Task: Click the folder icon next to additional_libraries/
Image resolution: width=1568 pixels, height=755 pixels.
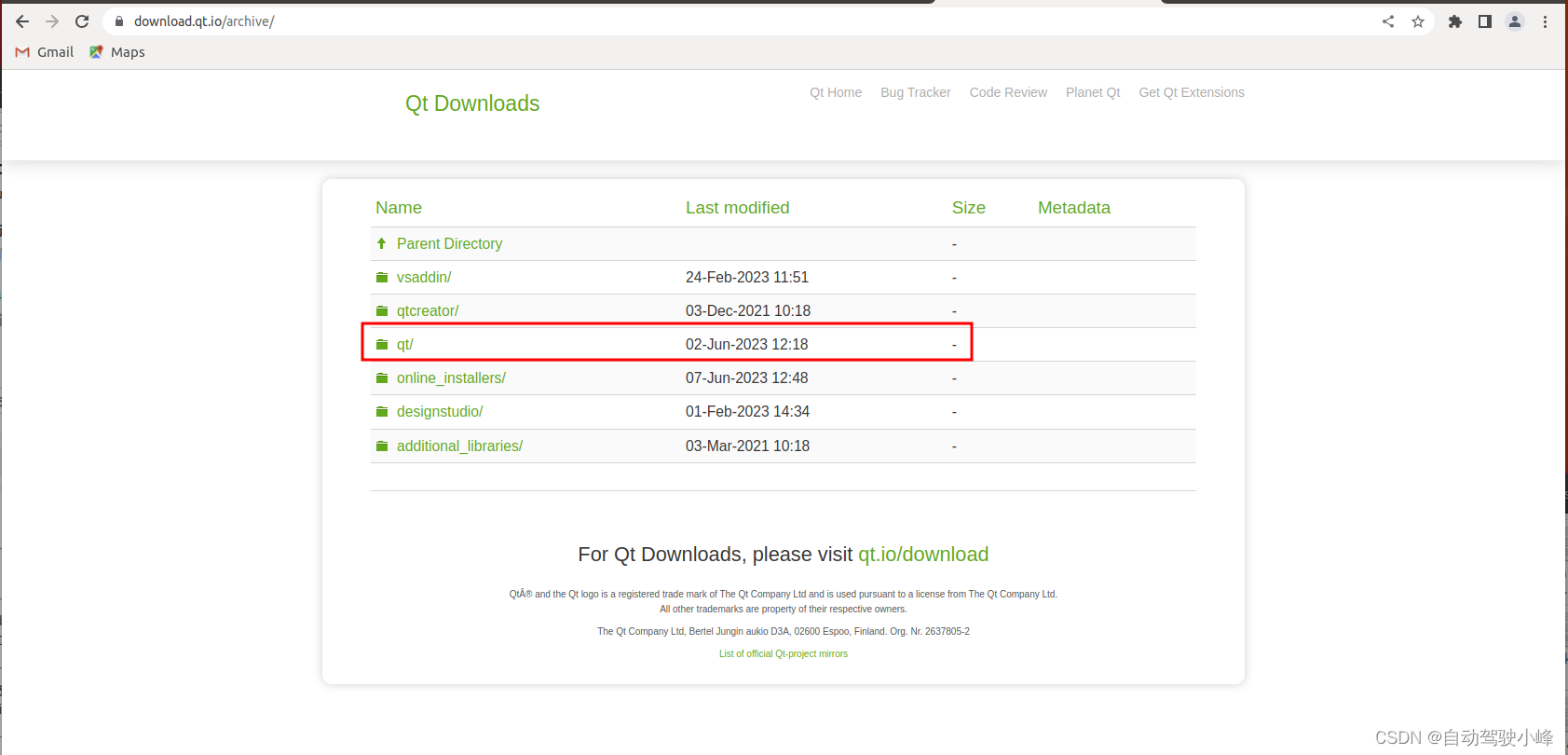Action: pyautogui.click(x=382, y=446)
